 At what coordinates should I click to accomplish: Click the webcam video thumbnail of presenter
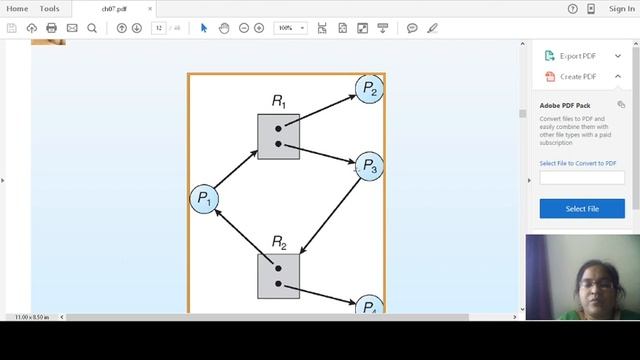pyautogui.click(x=583, y=277)
